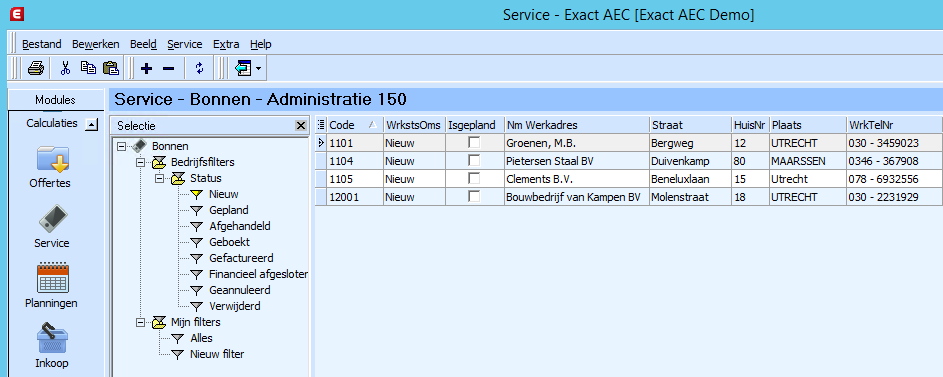The height and width of the screenshot is (377, 943).
Task: Open dropdown arrow beside the toolbar export icon
Action: pyautogui.click(x=259, y=69)
